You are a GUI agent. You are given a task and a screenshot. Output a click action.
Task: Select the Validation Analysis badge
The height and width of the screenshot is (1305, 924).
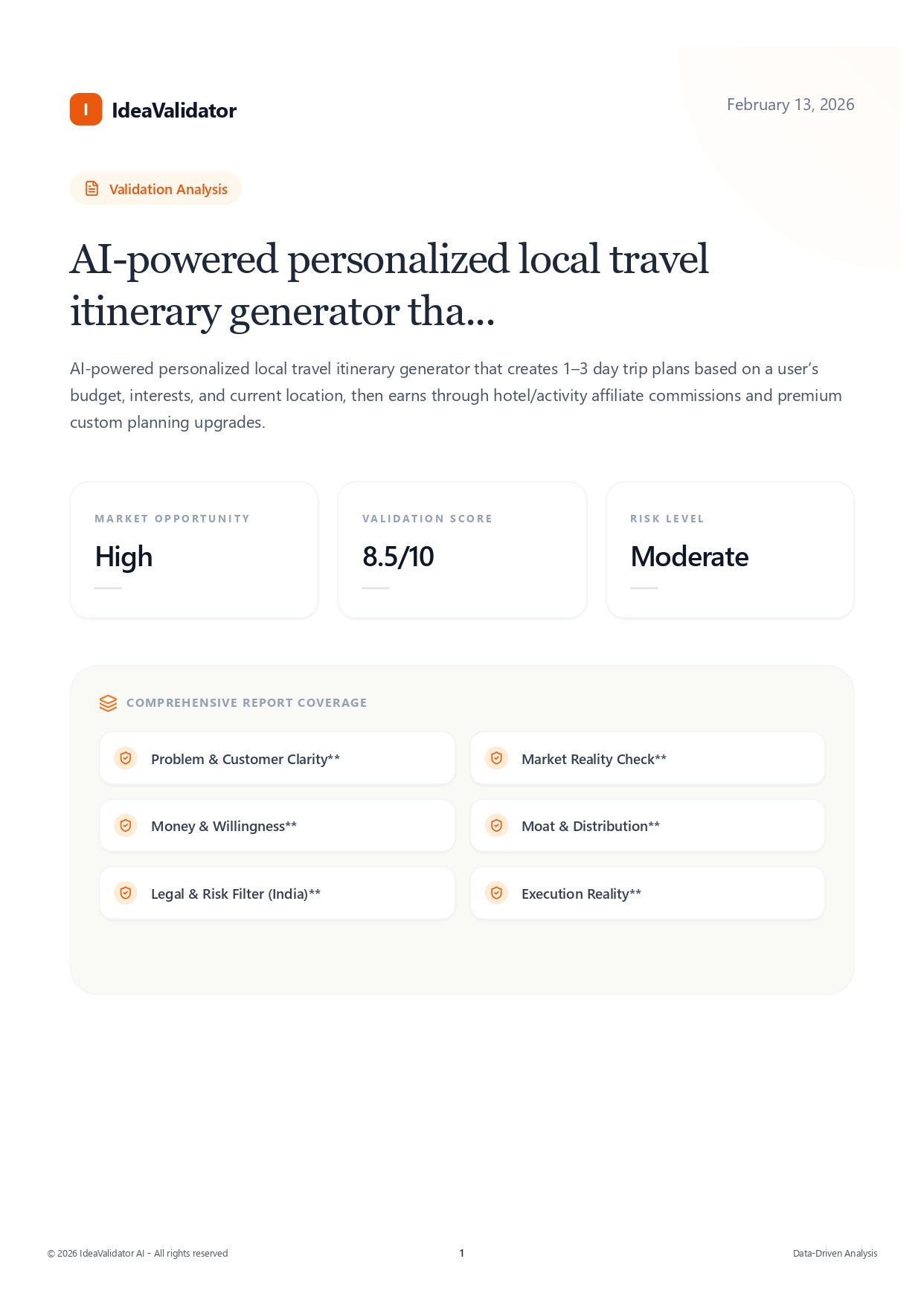coord(155,189)
